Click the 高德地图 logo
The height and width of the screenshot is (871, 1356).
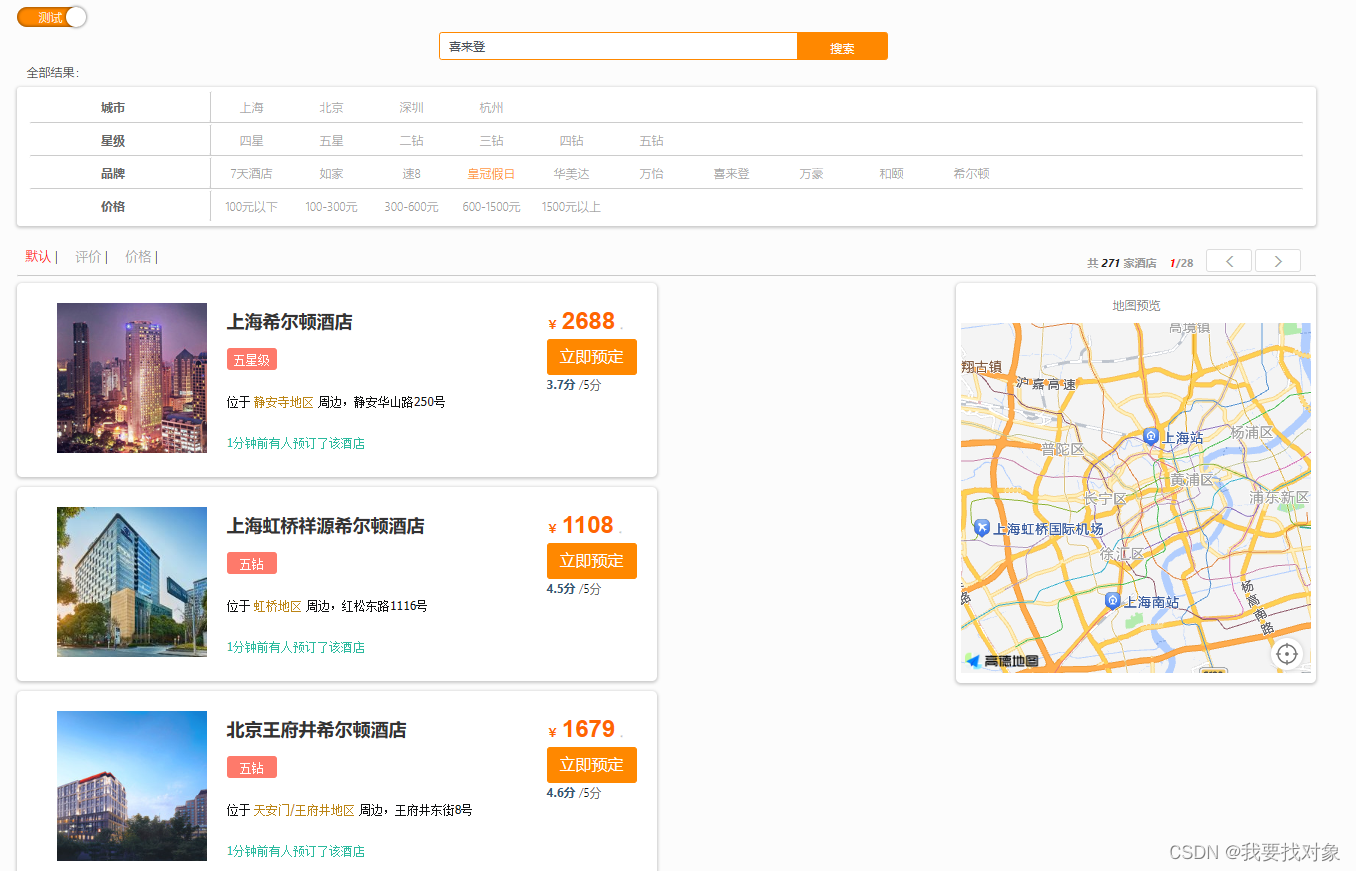point(1002,661)
